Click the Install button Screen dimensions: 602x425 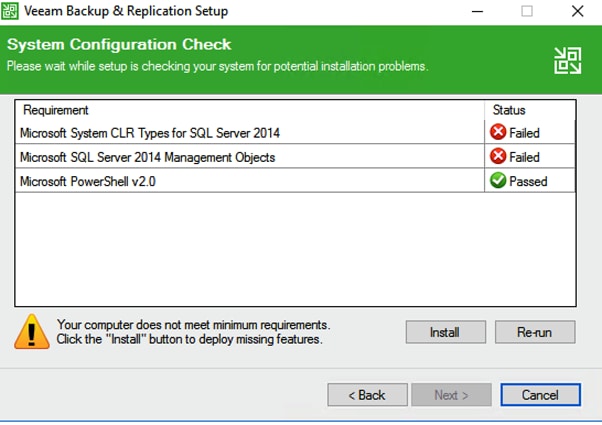pos(445,332)
